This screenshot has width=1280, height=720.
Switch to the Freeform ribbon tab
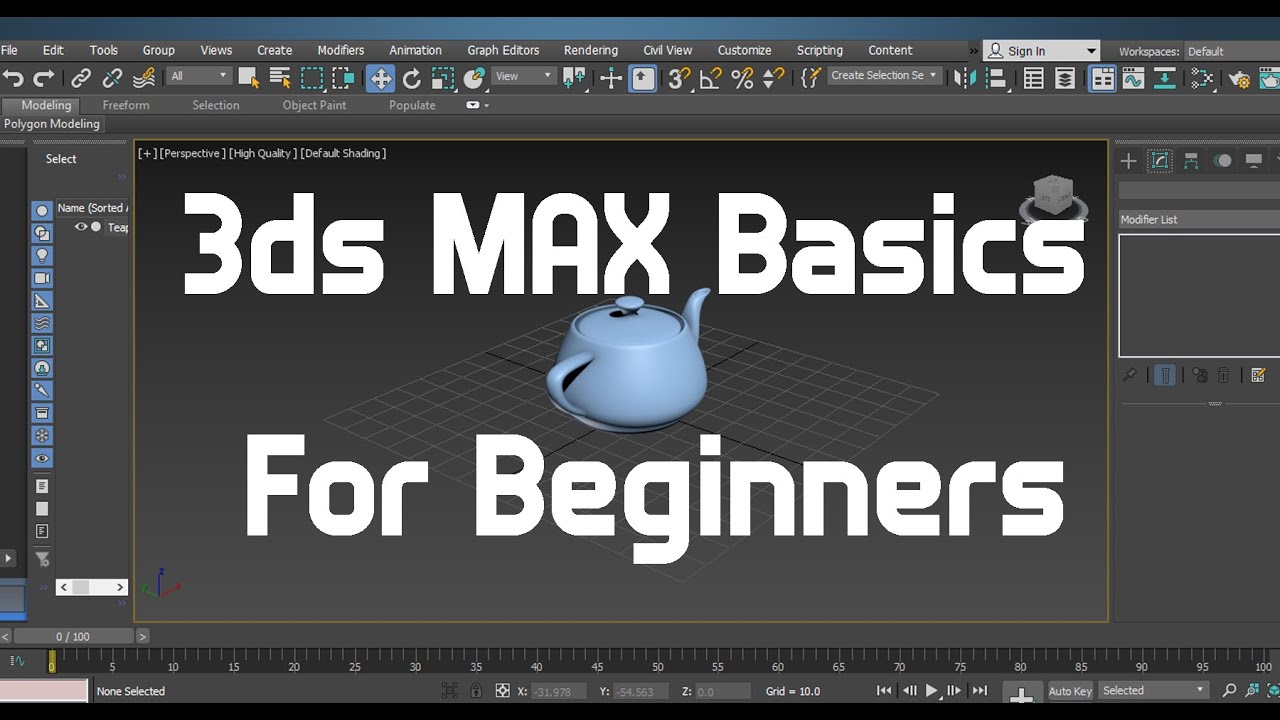pos(126,105)
